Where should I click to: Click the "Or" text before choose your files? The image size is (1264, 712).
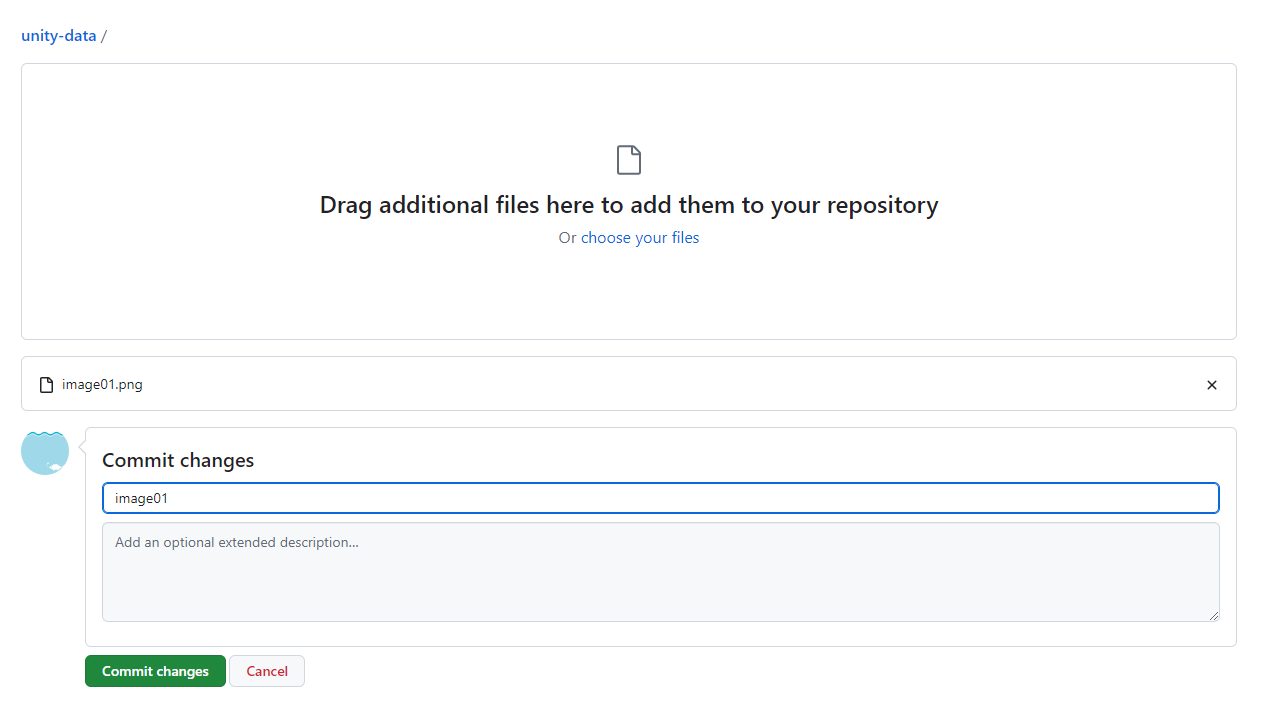pyautogui.click(x=567, y=238)
